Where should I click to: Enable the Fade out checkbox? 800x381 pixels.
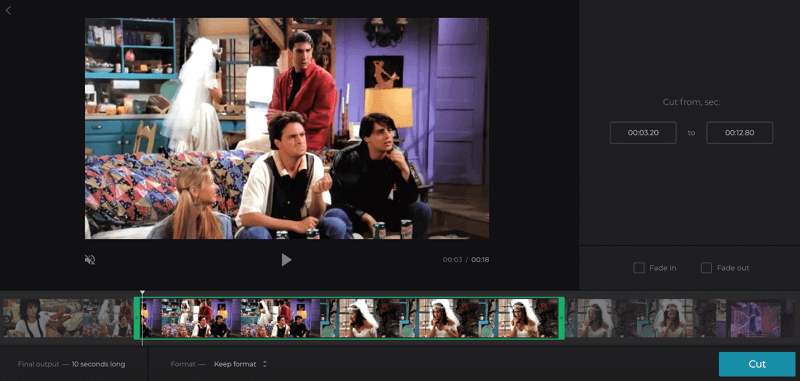(x=706, y=268)
